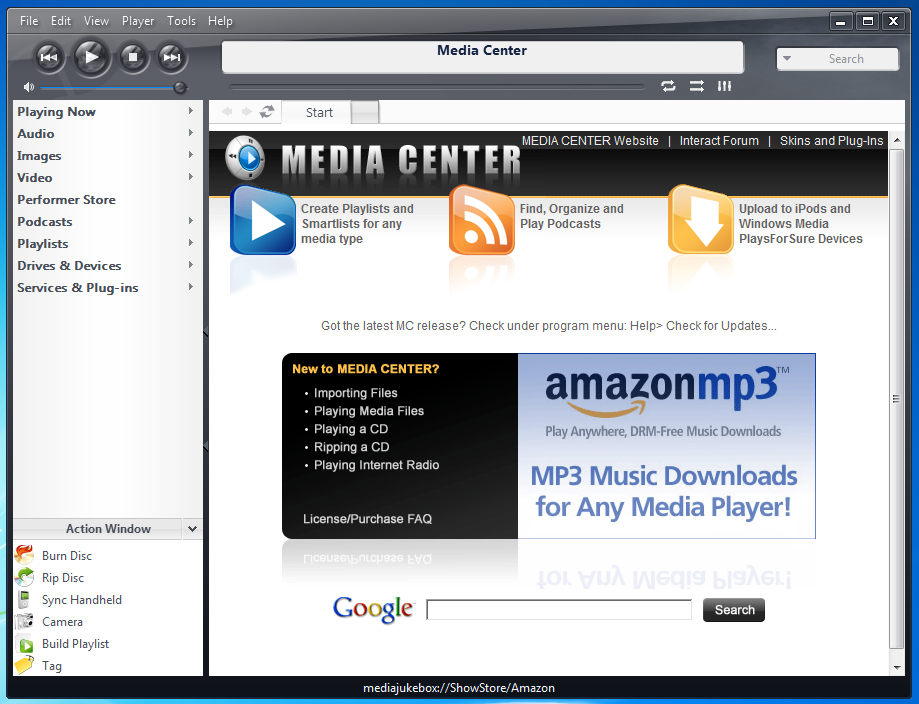The width and height of the screenshot is (919, 704).
Task: Open the Playing Media Files link
Action: click(369, 411)
